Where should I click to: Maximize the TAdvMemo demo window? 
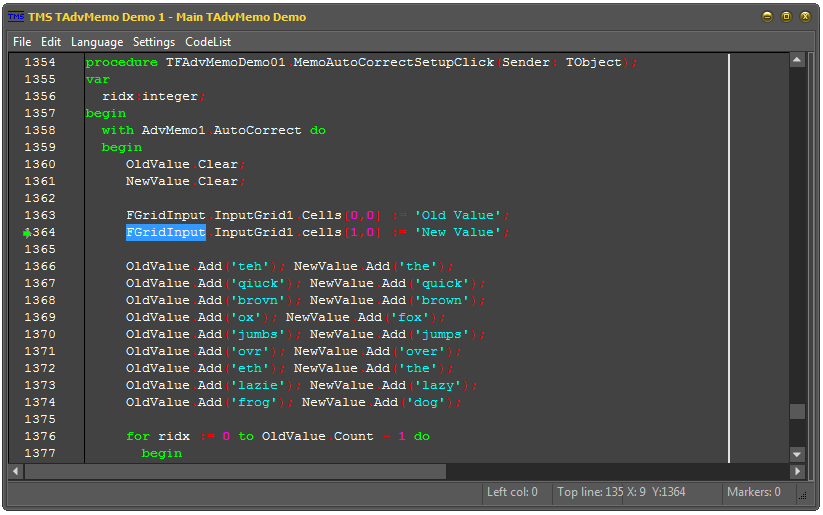(786, 17)
